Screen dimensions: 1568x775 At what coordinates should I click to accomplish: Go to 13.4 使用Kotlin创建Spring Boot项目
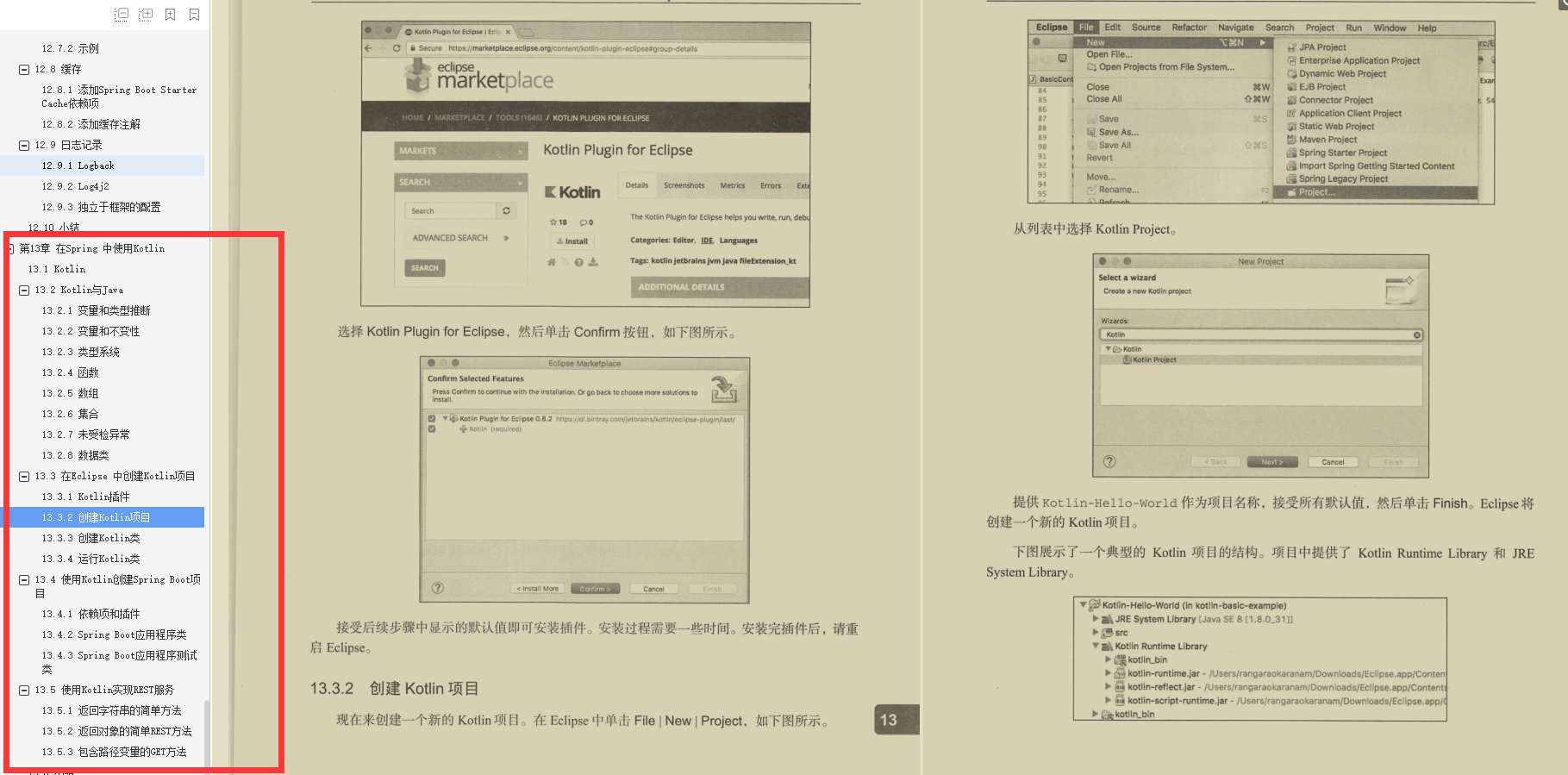point(117,586)
